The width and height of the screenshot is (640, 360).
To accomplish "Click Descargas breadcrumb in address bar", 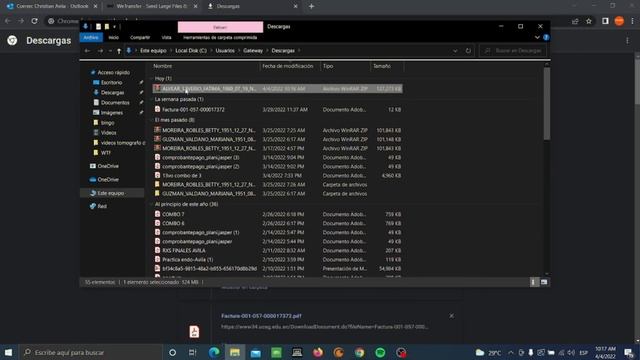I will coord(283,51).
